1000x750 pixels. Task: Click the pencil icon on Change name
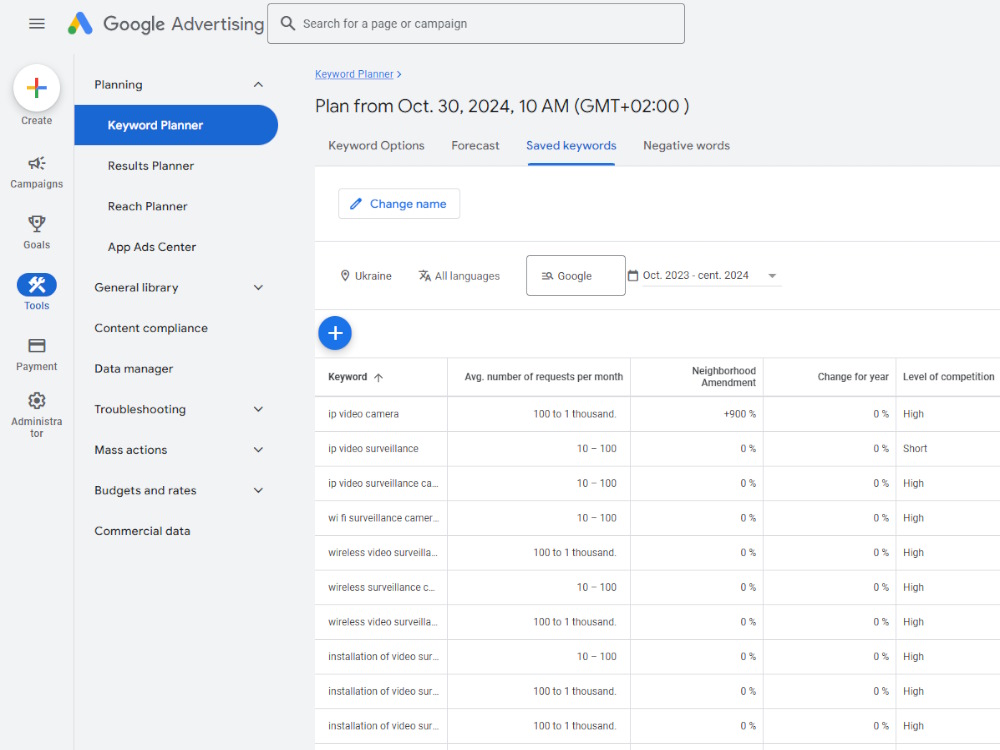click(356, 204)
